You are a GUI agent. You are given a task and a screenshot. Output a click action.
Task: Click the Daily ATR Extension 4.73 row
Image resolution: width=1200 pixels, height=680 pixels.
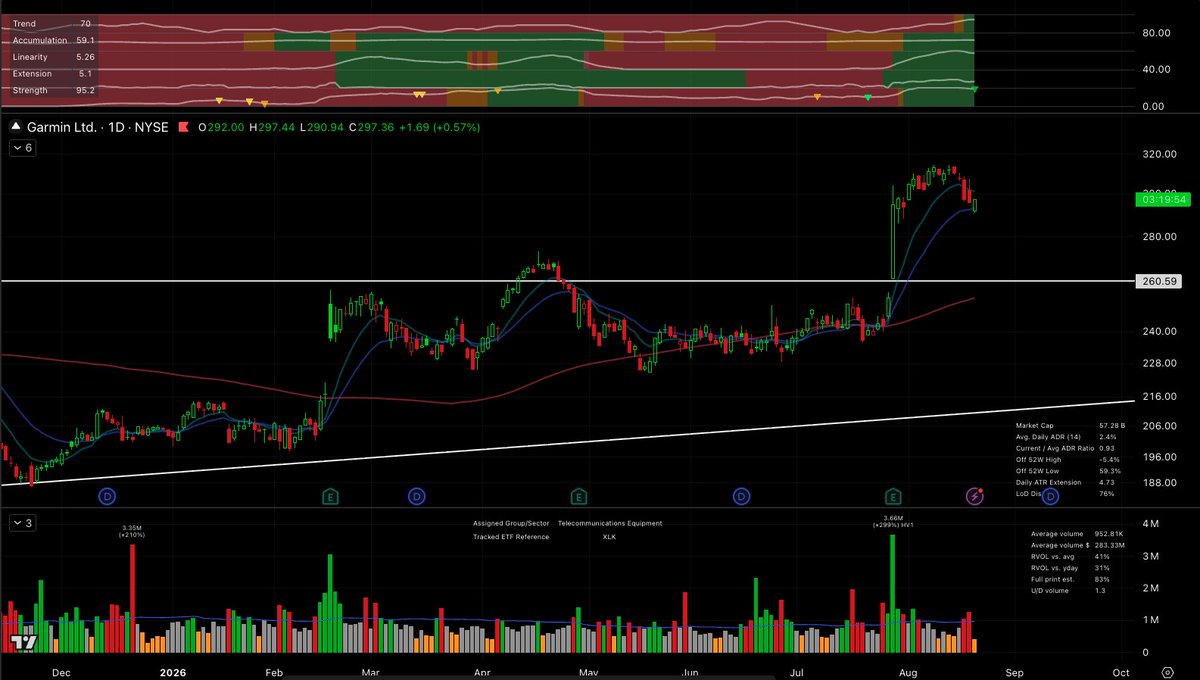1064,482
